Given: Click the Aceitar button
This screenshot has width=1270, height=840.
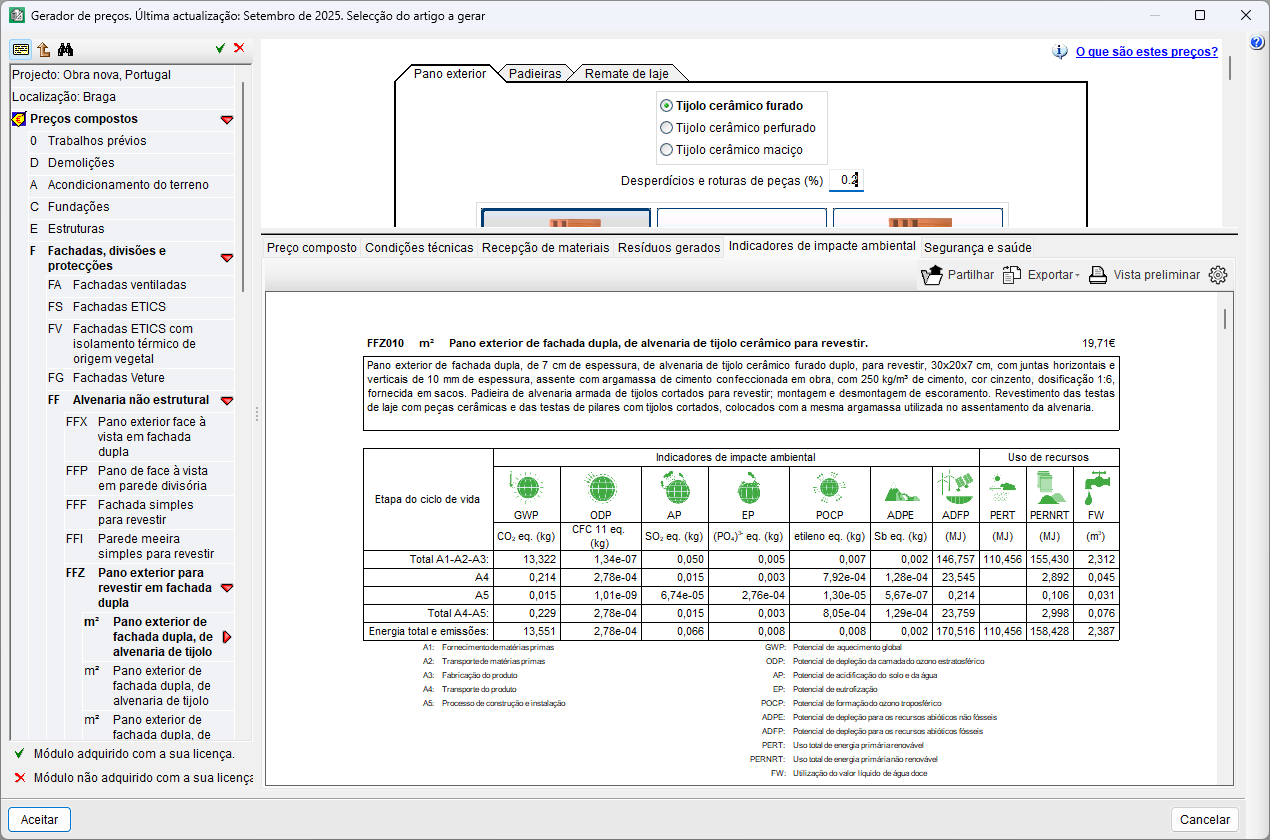Looking at the screenshot, I should (x=40, y=819).
